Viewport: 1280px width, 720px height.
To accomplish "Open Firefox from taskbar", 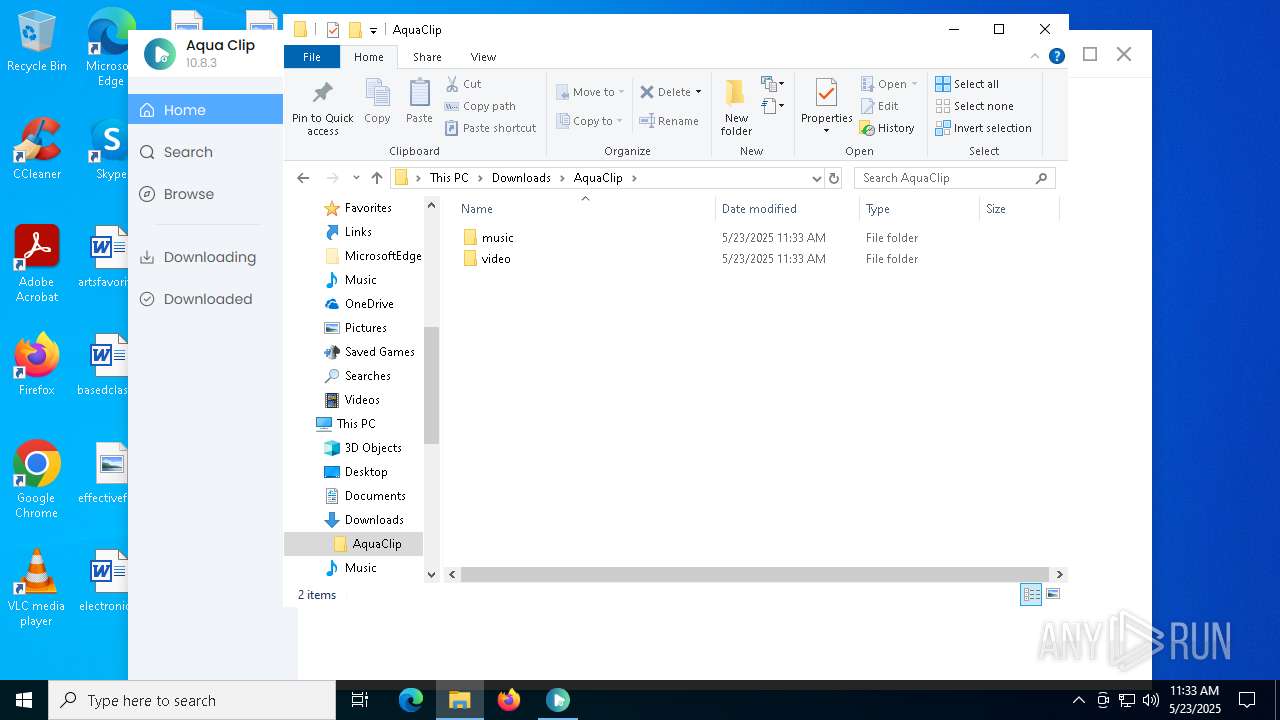I will pyautogui.click(x=509, y=700).
